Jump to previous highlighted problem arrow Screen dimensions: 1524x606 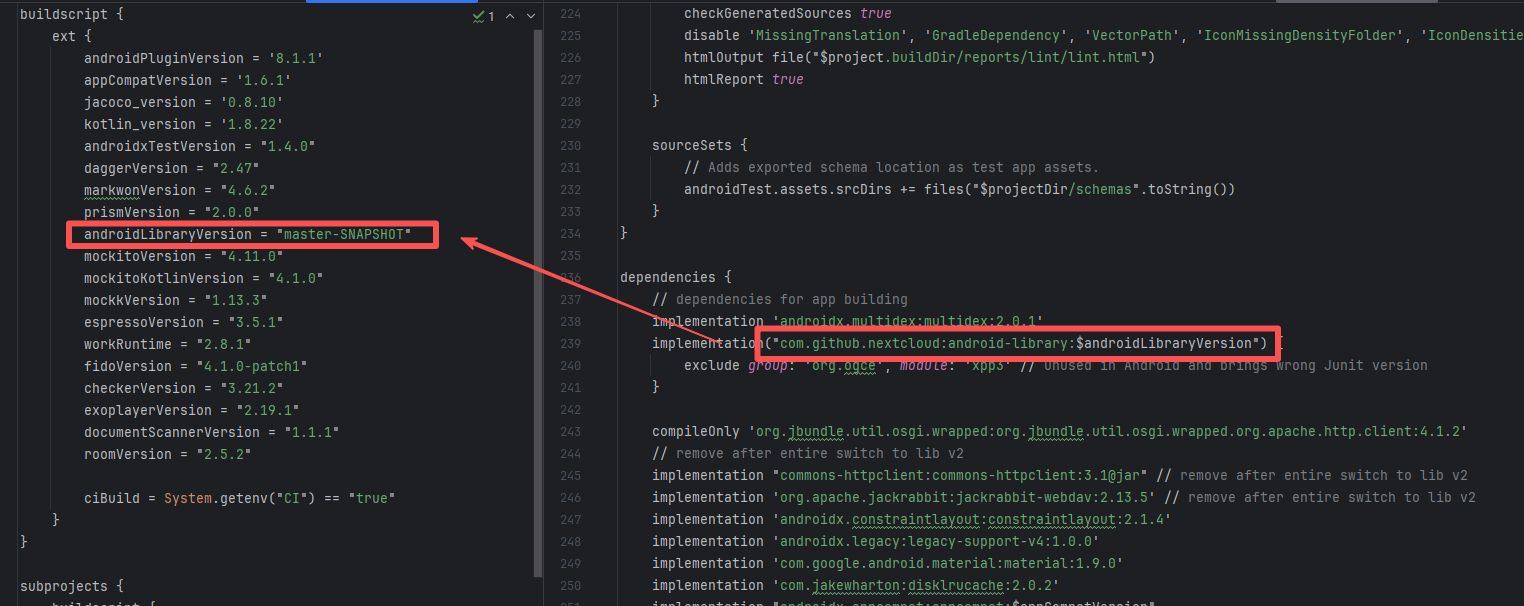510,16
